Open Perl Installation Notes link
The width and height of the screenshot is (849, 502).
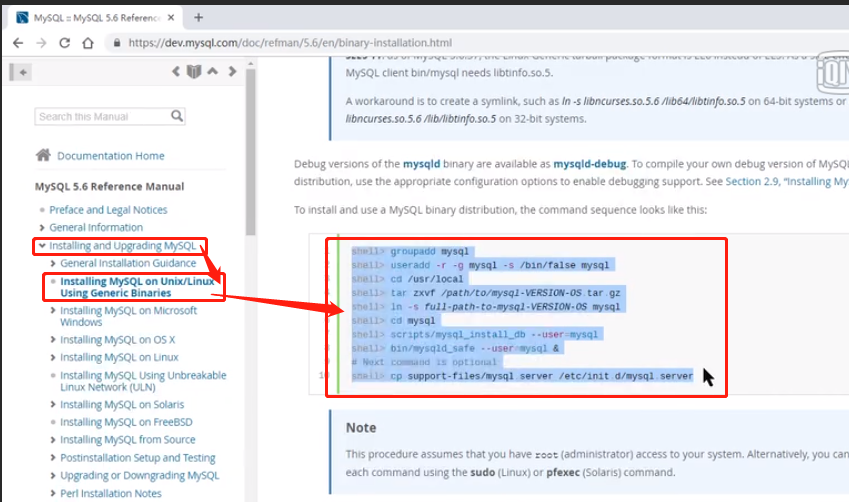pos(110,493)
